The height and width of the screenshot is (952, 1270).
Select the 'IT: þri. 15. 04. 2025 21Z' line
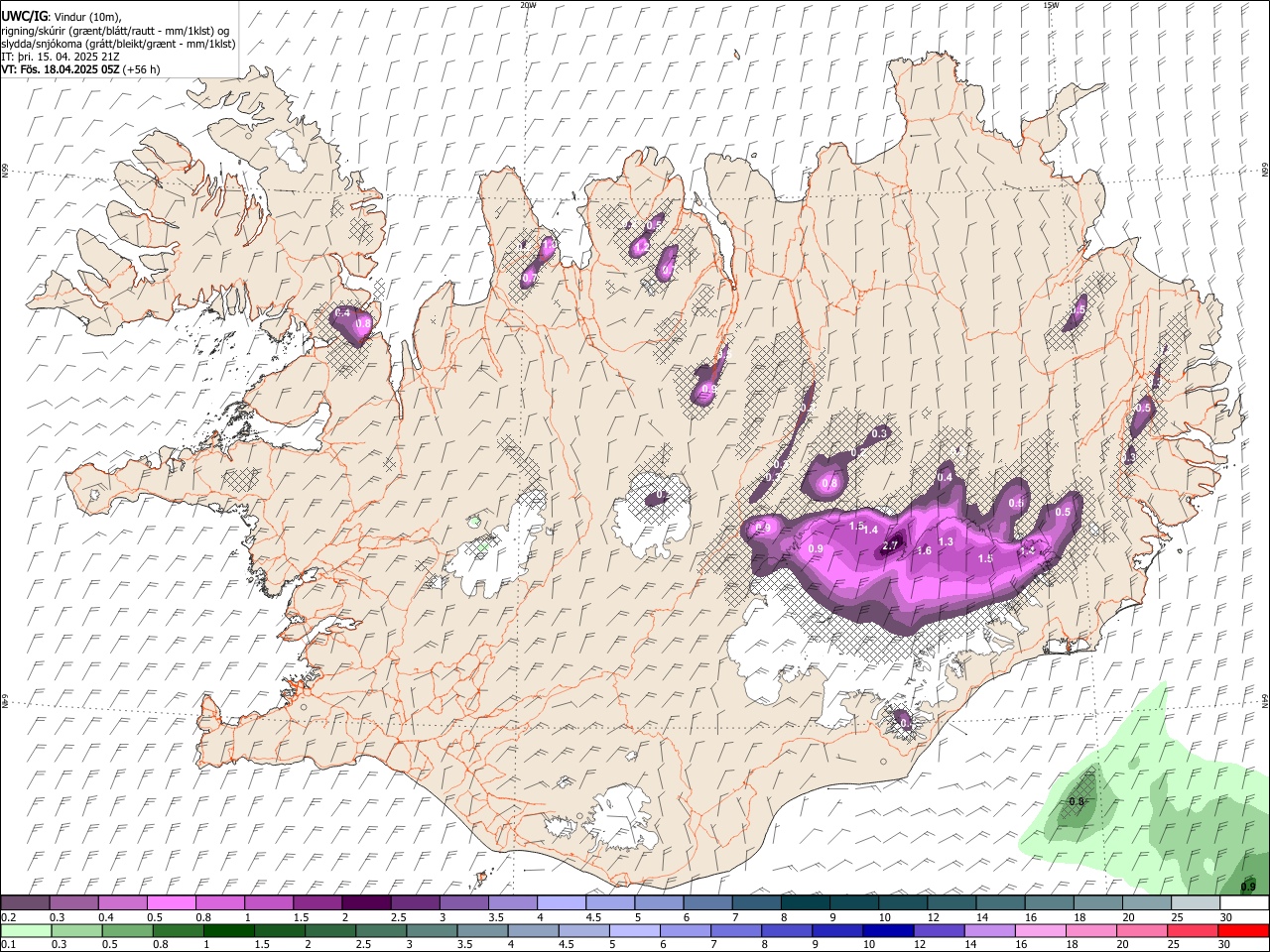61,57
